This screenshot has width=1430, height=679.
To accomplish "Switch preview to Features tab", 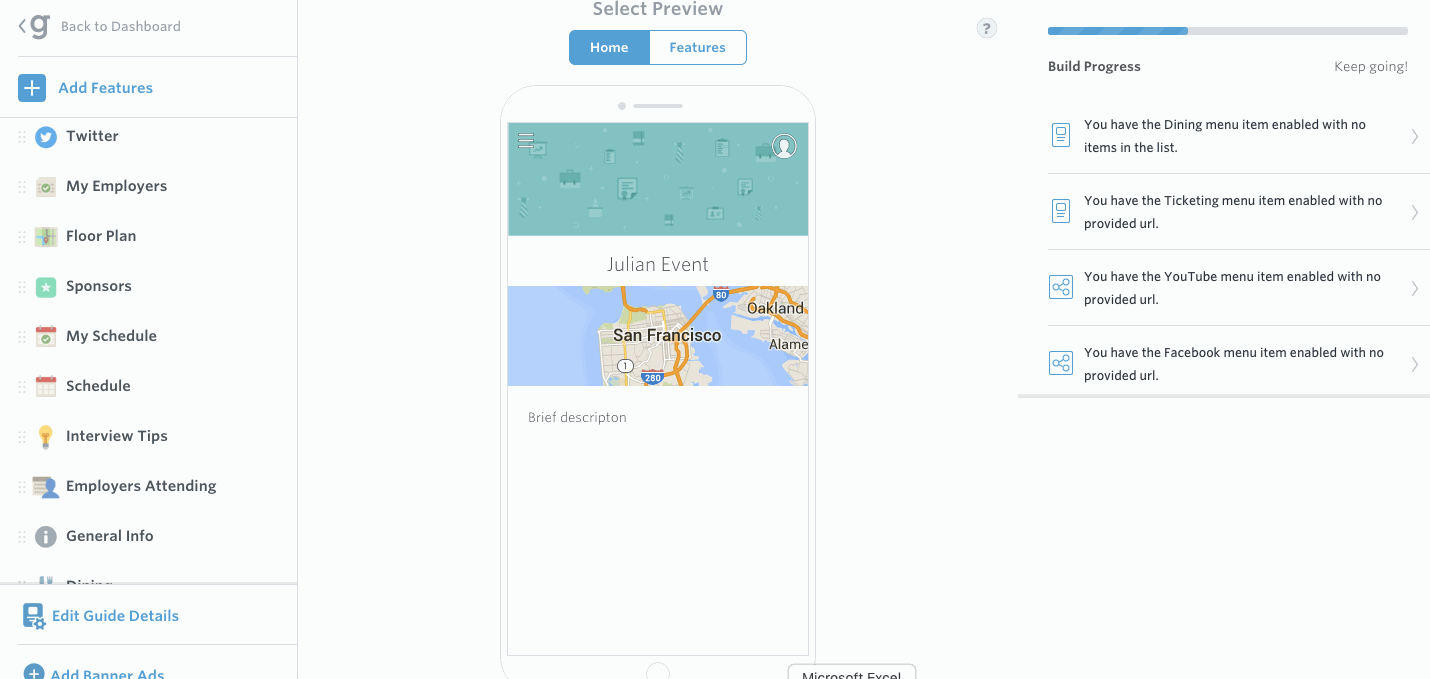I will [697, 48].
